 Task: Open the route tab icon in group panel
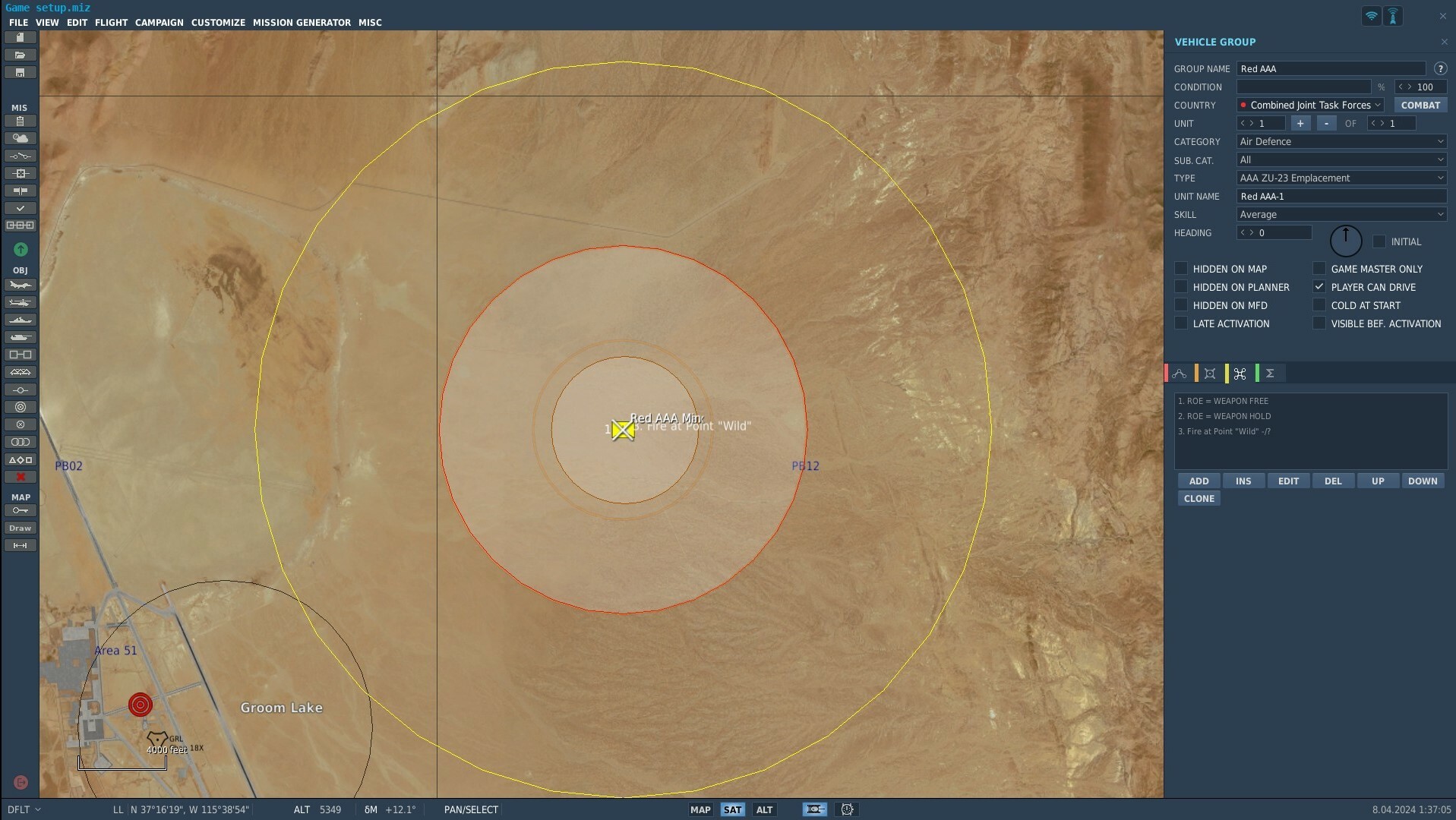1180,374
